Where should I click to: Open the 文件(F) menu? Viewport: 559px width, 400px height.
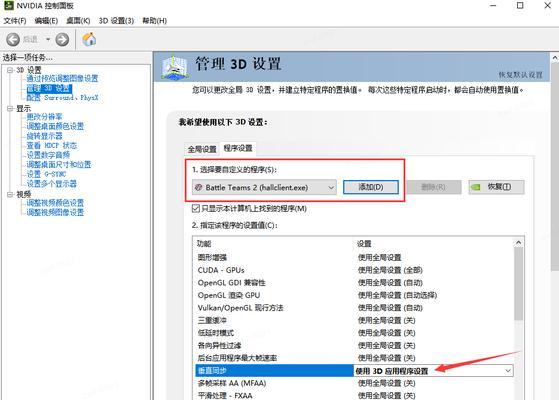(15, 21)
